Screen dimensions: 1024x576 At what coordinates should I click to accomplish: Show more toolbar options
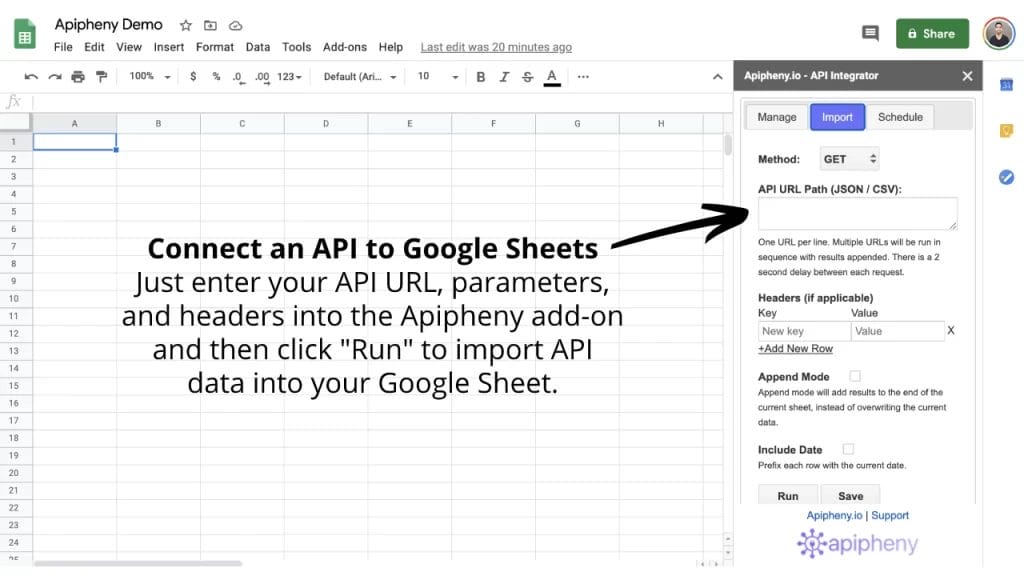coord(583,76)
